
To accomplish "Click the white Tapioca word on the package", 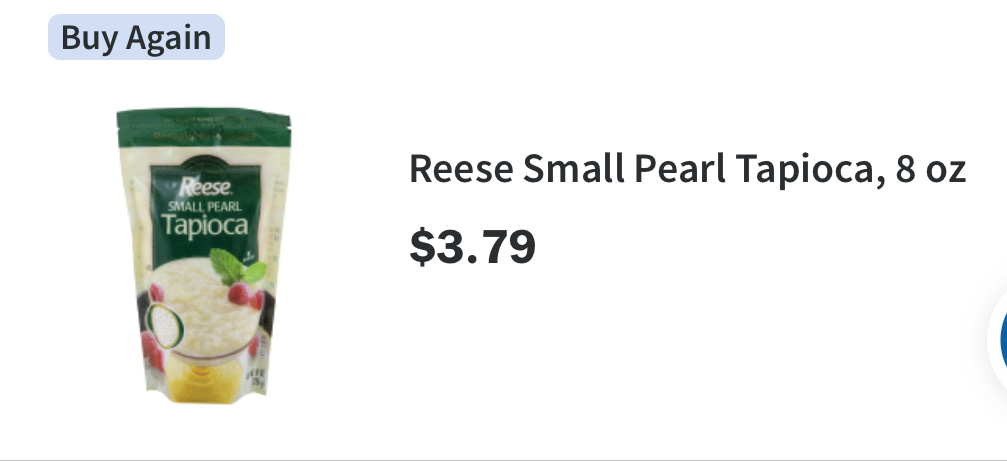I will pyautogui.click(x=204, y=225).
